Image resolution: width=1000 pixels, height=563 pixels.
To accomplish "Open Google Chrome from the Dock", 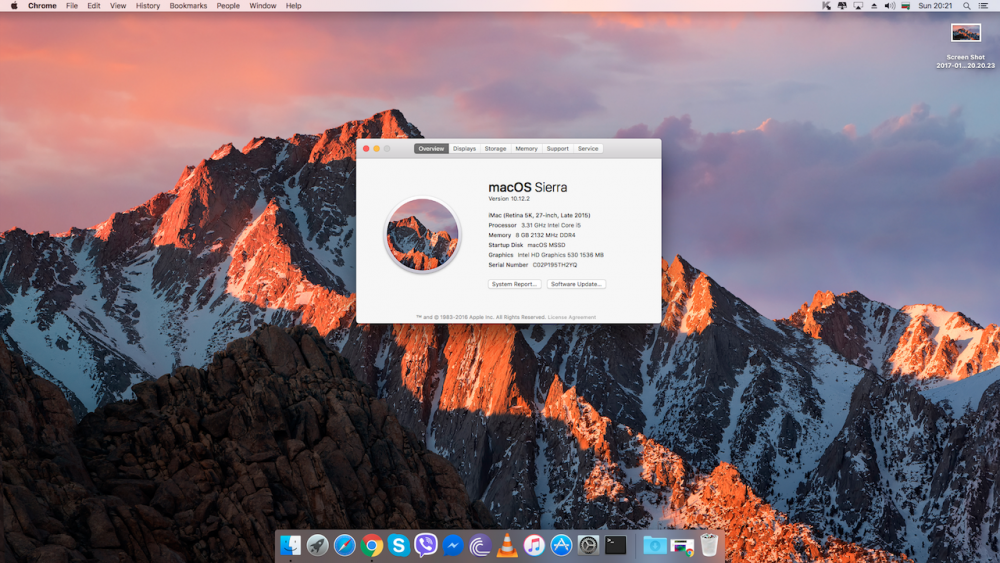I will [371, 545].
